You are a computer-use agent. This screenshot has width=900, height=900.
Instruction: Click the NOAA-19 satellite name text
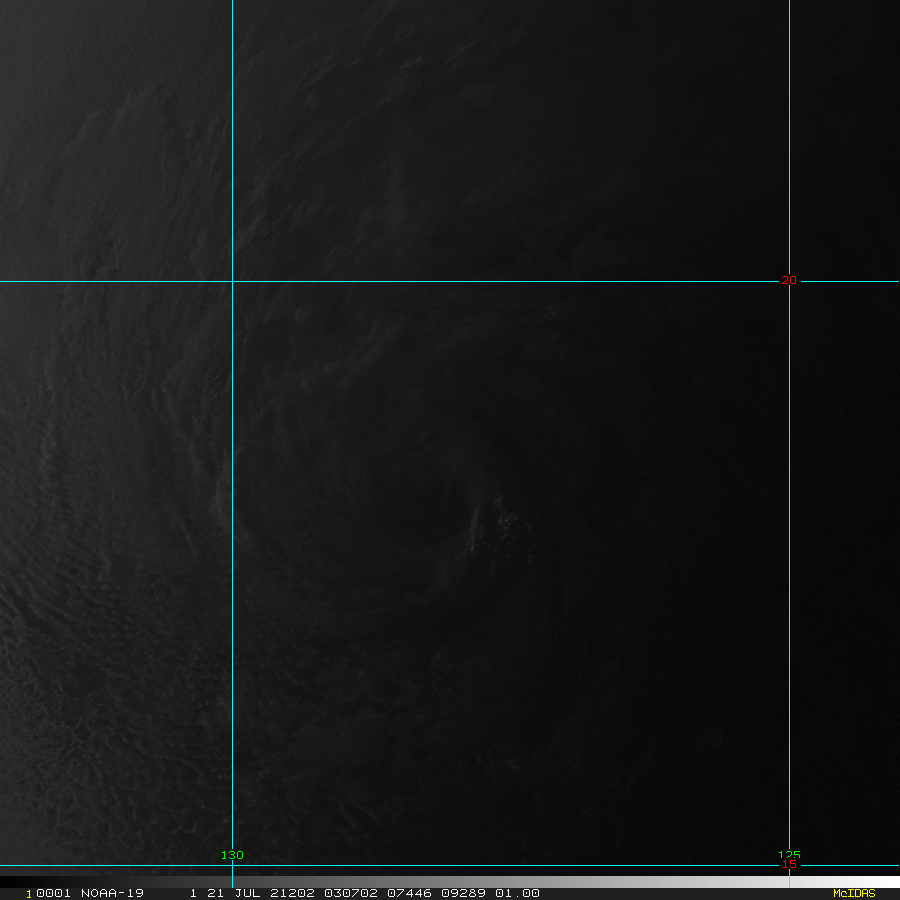click(x=112, y=893)
